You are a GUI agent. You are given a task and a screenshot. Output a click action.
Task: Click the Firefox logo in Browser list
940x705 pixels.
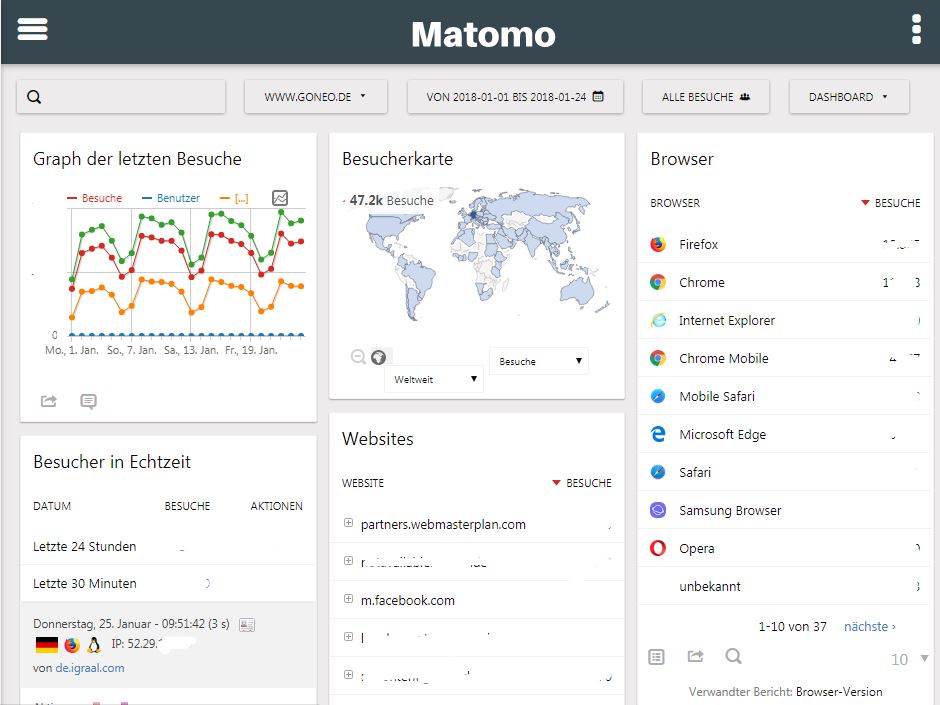pos(658,244)
